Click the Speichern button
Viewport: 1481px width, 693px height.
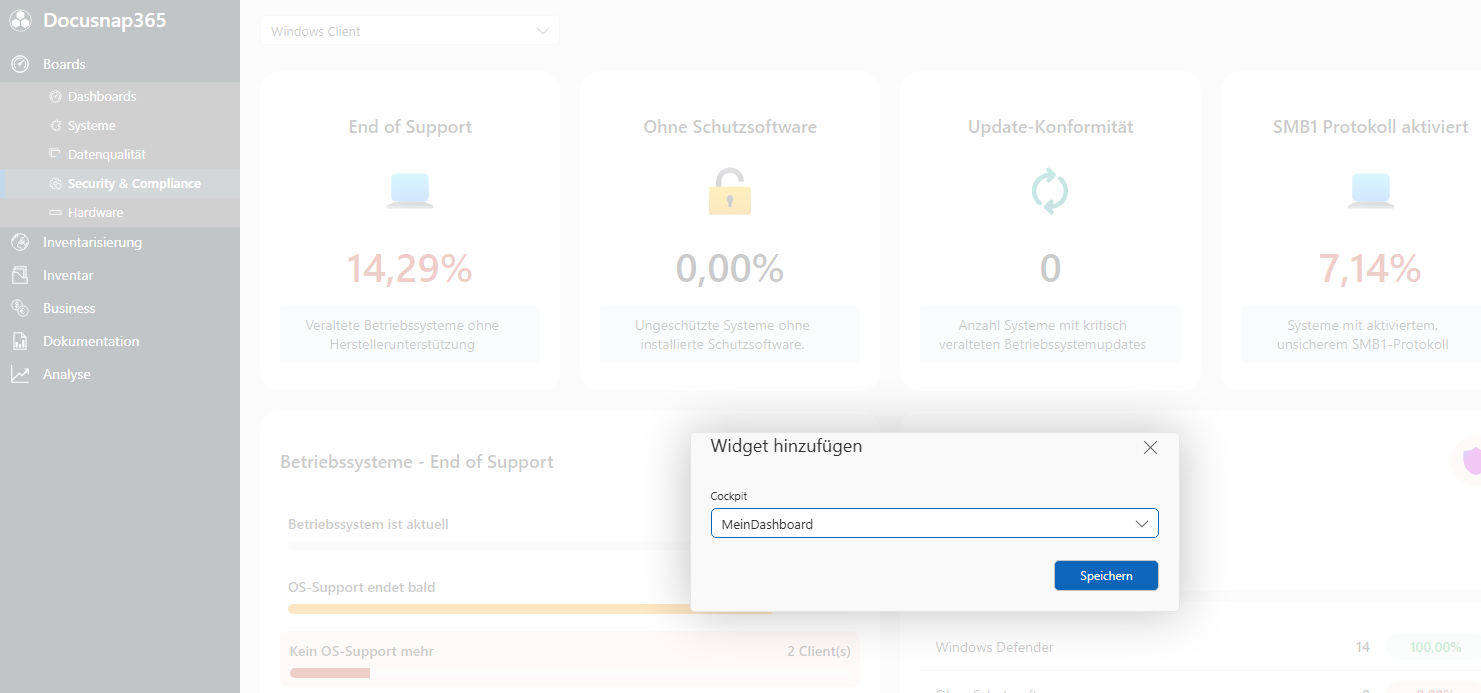point(1106,576)
